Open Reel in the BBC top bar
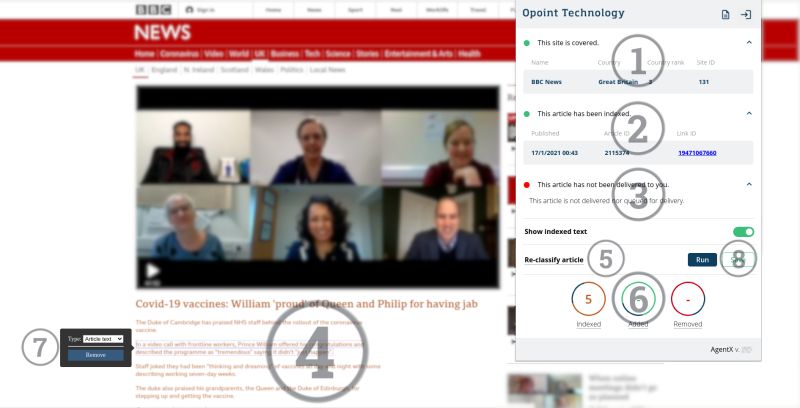Screen dimensions: 800x408 (x=396, y=10)
